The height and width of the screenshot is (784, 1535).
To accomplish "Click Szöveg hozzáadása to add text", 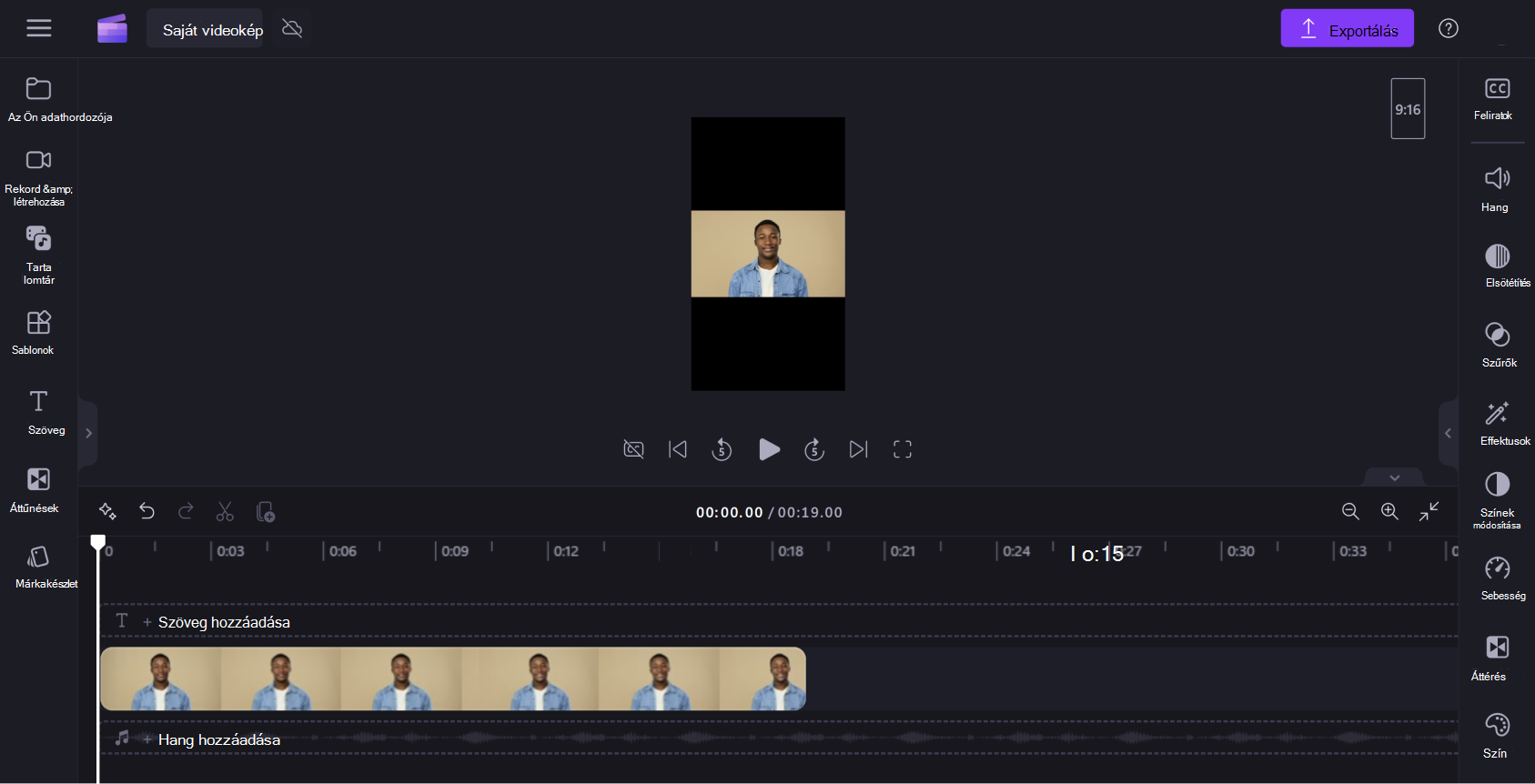I will pos(224,622).
